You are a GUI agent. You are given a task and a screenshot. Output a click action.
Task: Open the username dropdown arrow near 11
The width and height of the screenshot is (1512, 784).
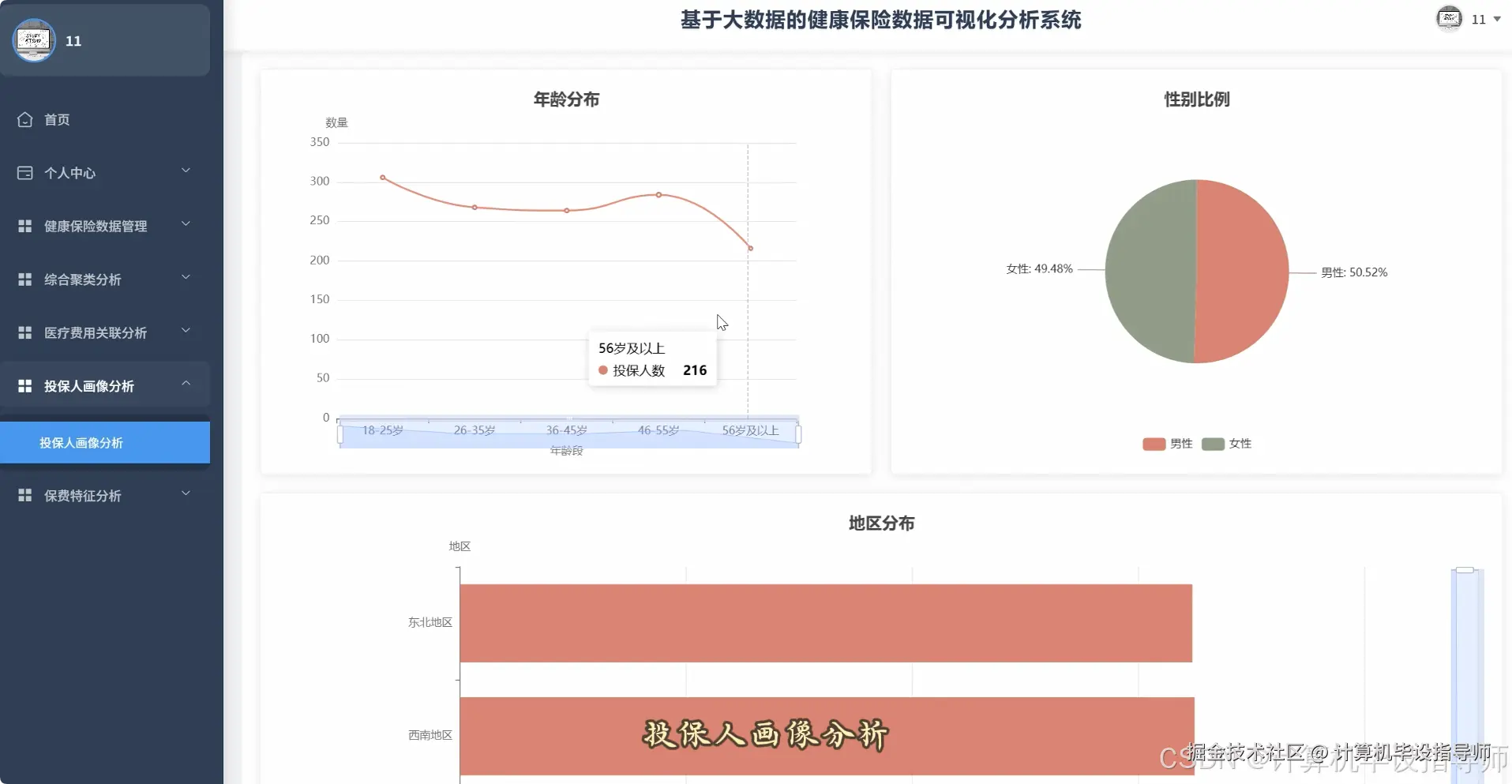1499,18
